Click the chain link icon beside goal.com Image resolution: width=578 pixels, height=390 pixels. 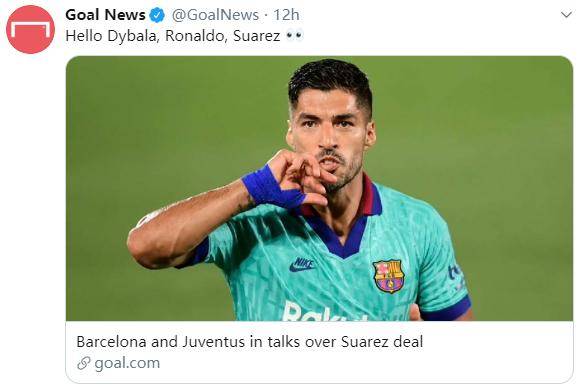(84, 363)
